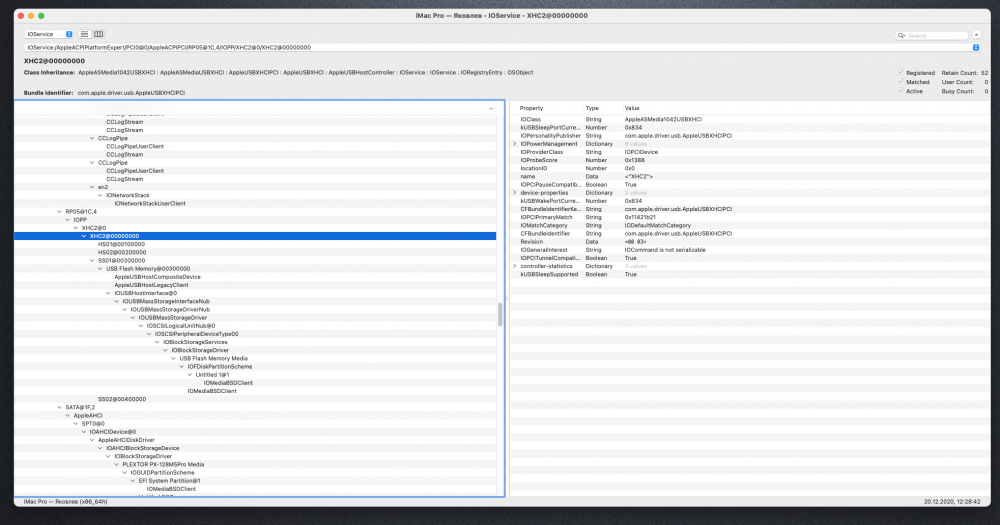Select the IOProbeScore property row
This screenshot has height=525, width=1000.
(750, 160)
